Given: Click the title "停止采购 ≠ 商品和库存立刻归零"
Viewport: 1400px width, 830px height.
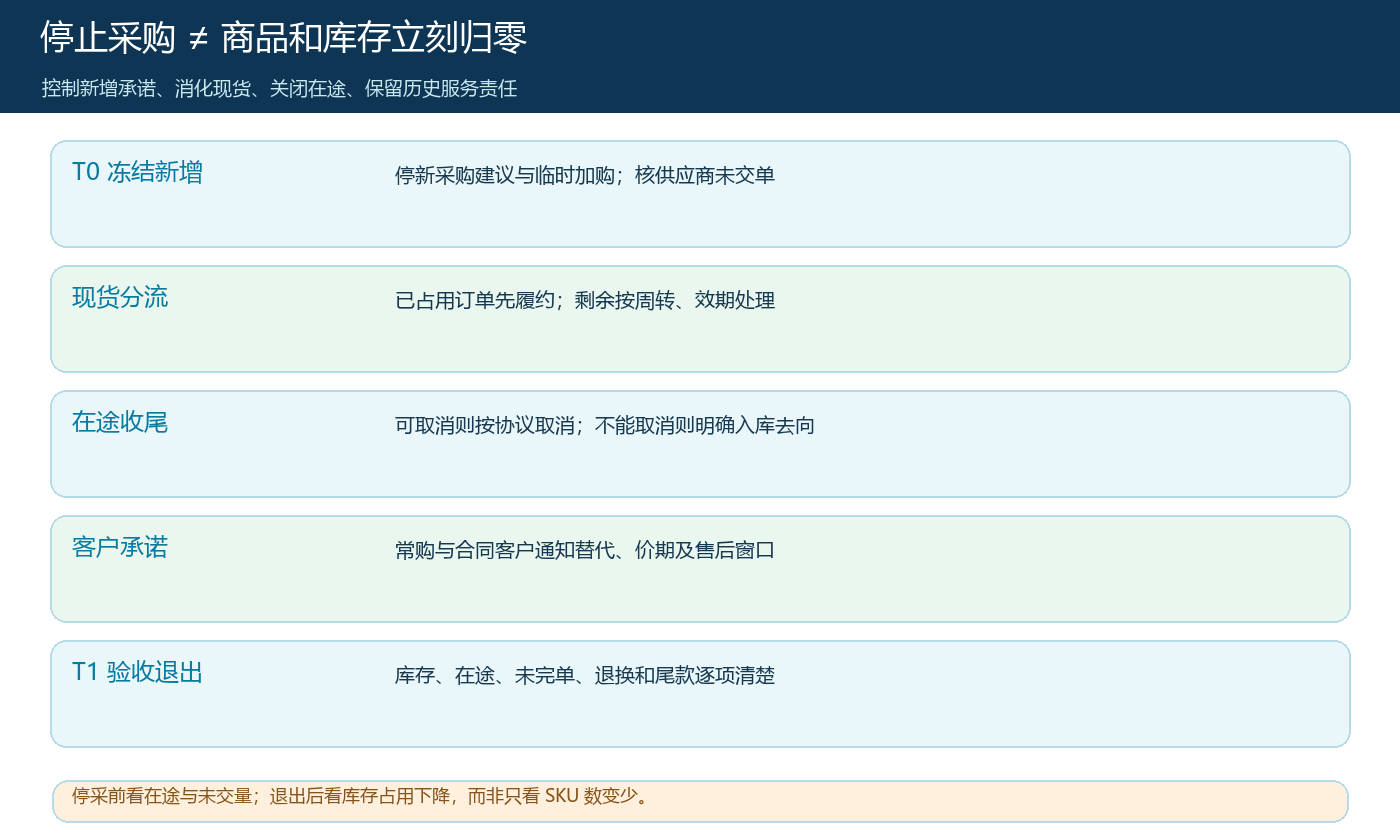Looking at the screenshot, I should [283, 39].
